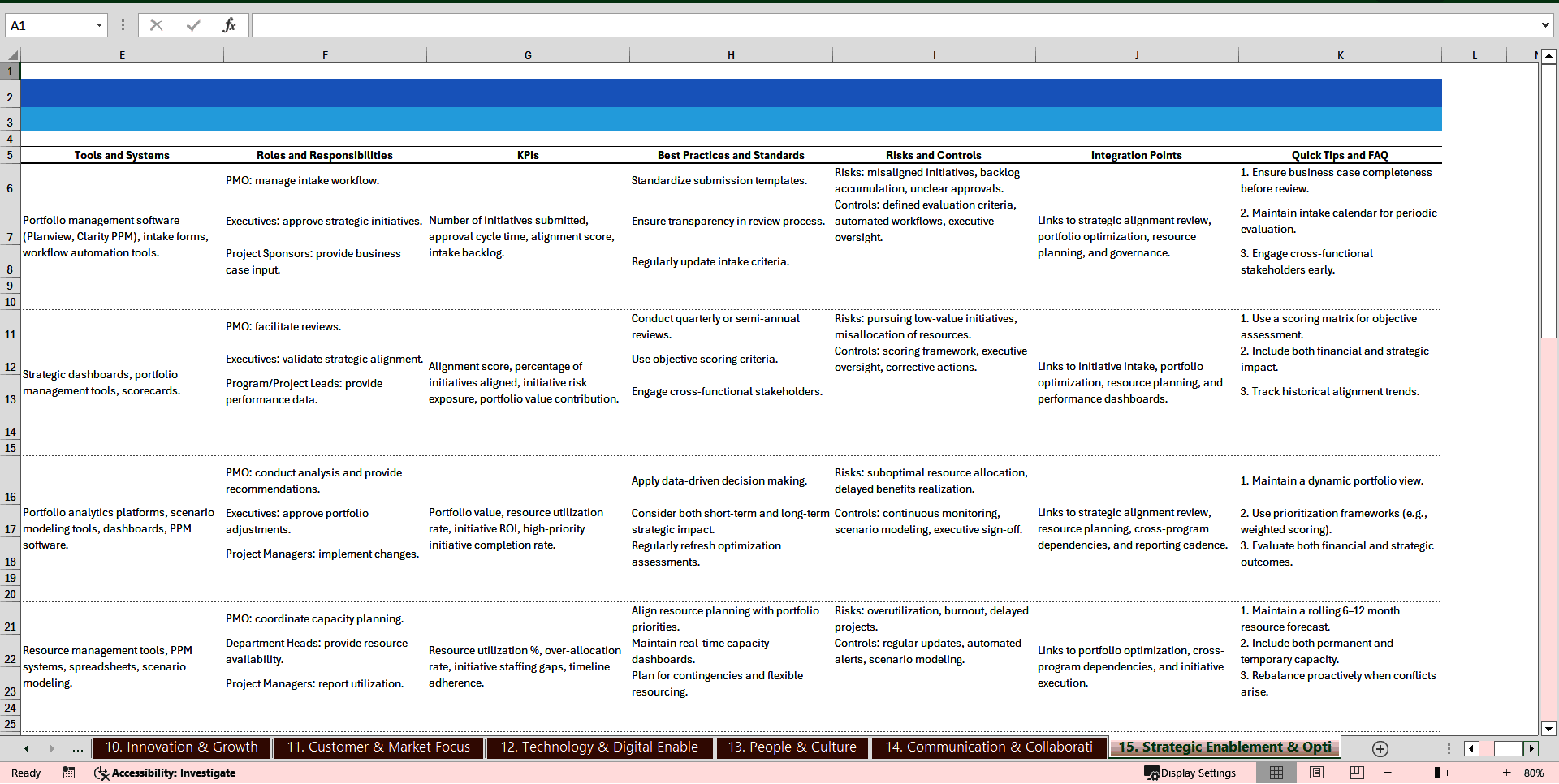
Task: Click the left sheet navigation arrow
Action: [25, 748]
